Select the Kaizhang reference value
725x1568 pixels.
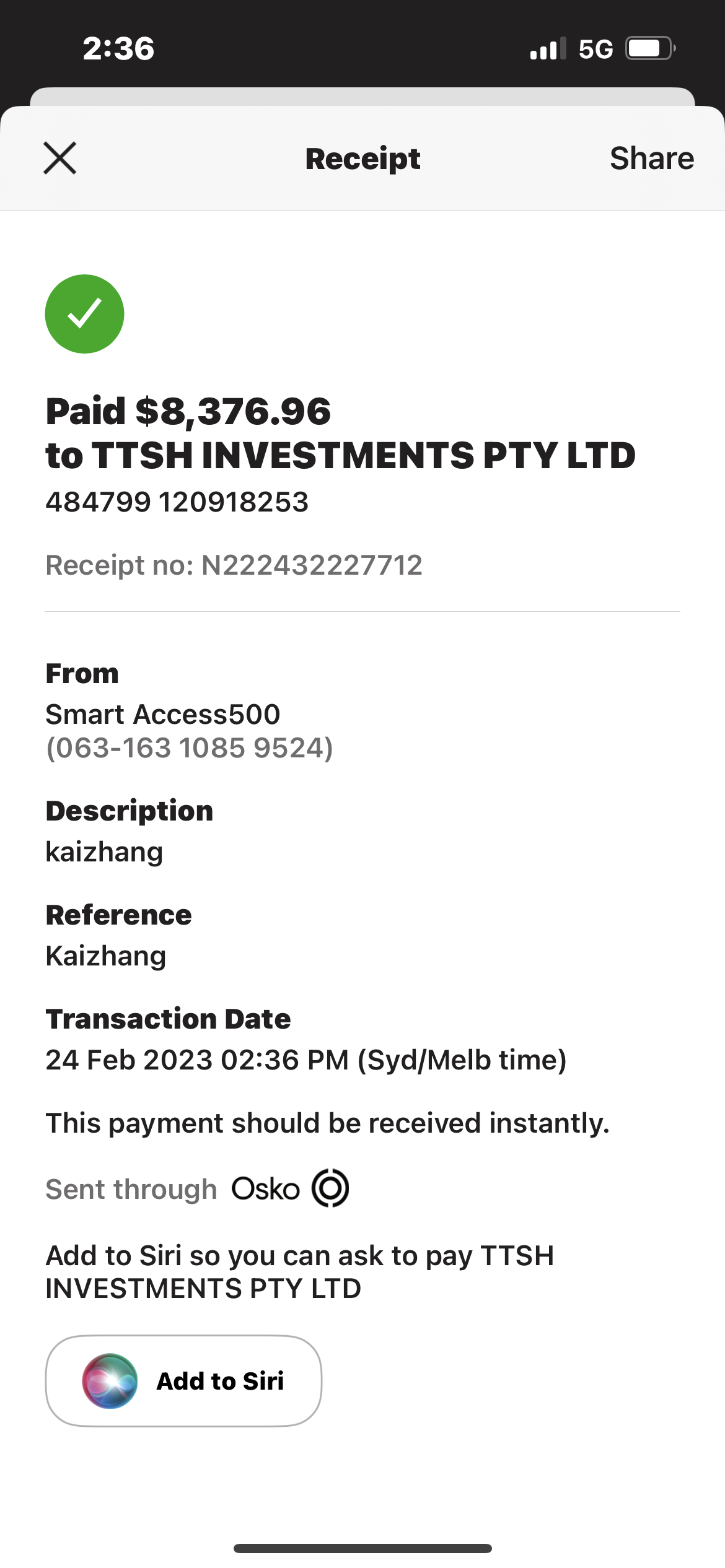pos(106,956)
